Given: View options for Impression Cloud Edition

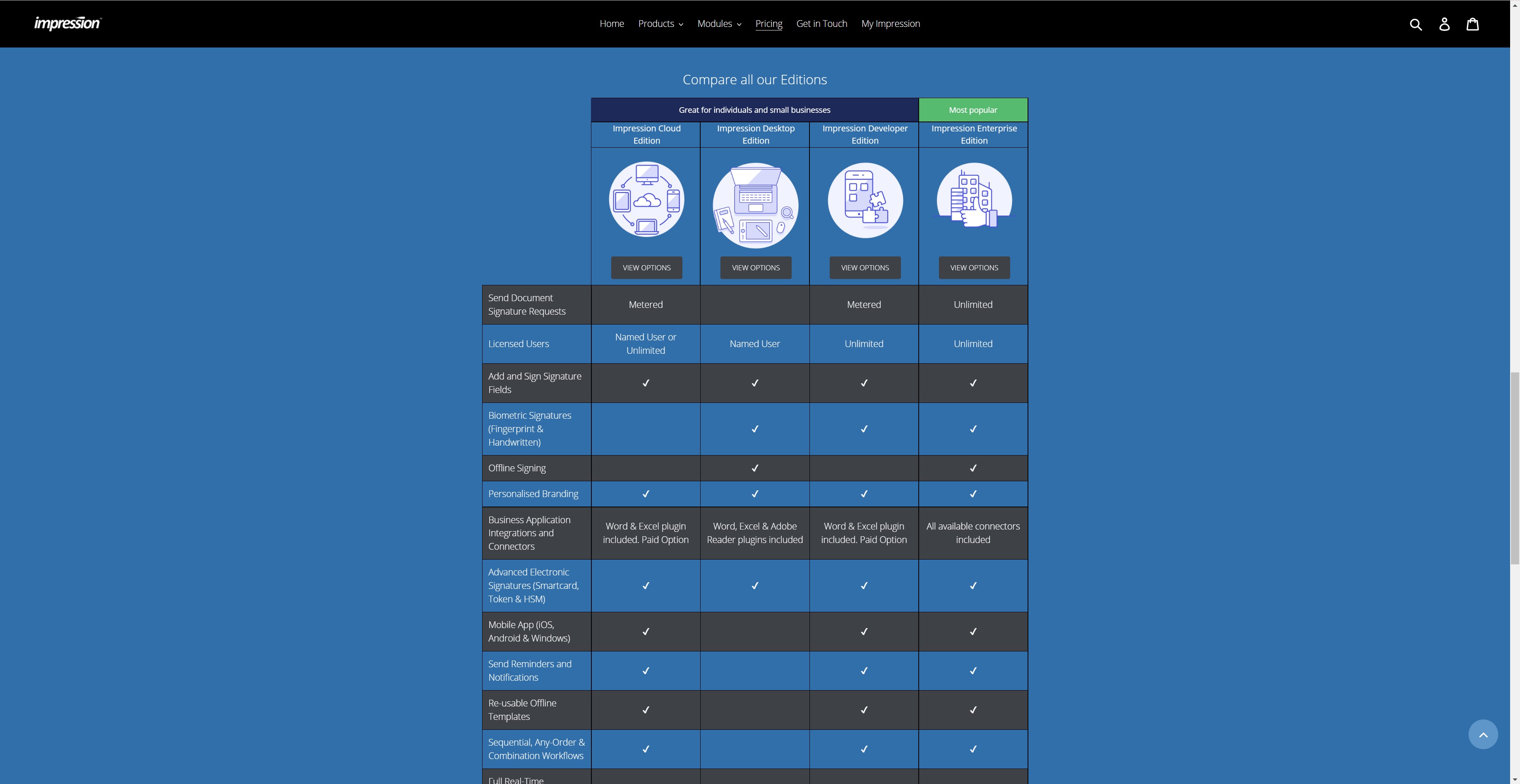Looking at the screenshot, I should 646,267.
